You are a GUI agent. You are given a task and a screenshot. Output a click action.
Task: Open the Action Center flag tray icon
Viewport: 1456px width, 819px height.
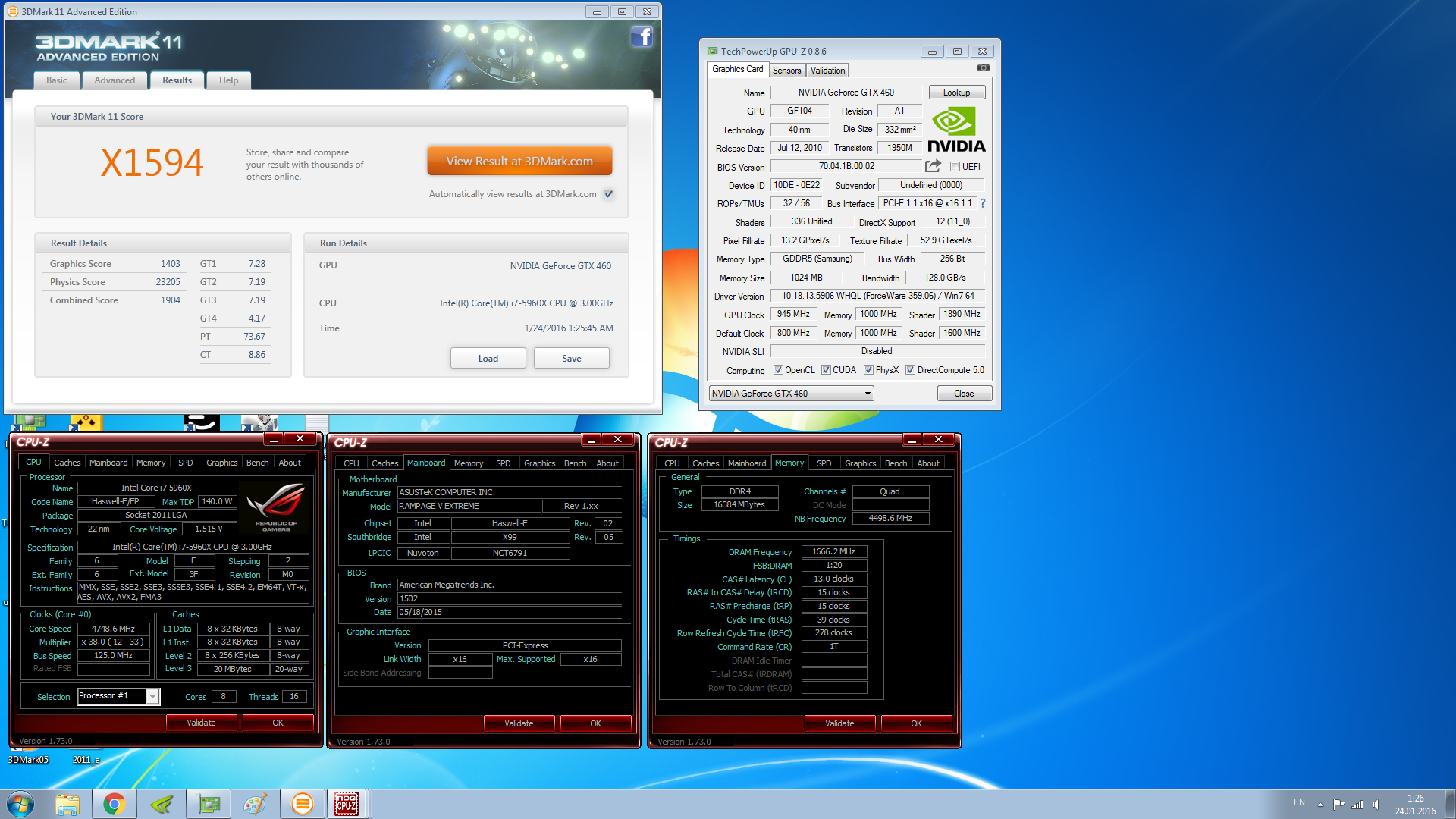click(x=1339, y=804)
